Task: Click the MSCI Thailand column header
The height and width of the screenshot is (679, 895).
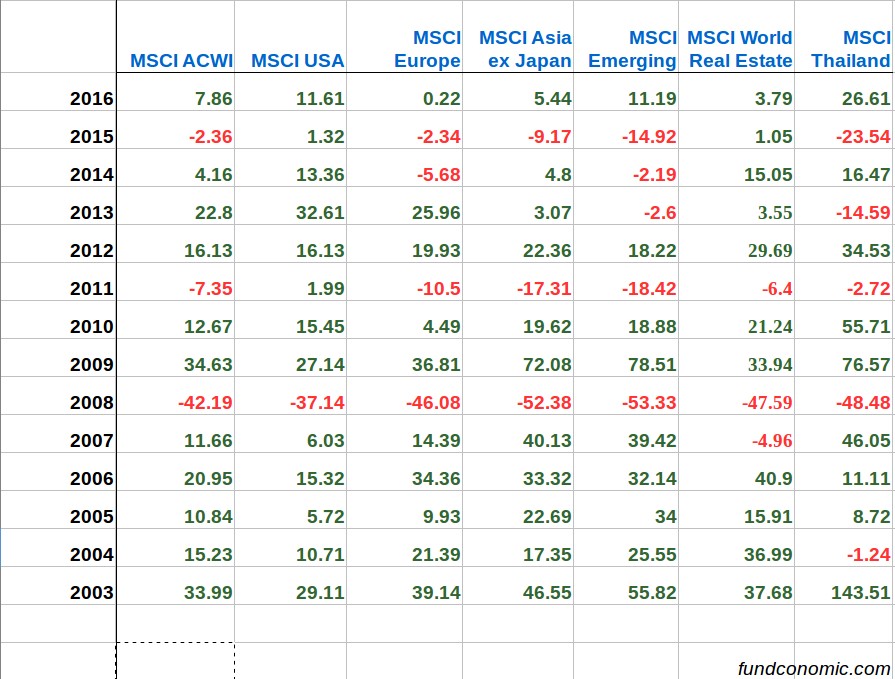Action: [850, 49]
